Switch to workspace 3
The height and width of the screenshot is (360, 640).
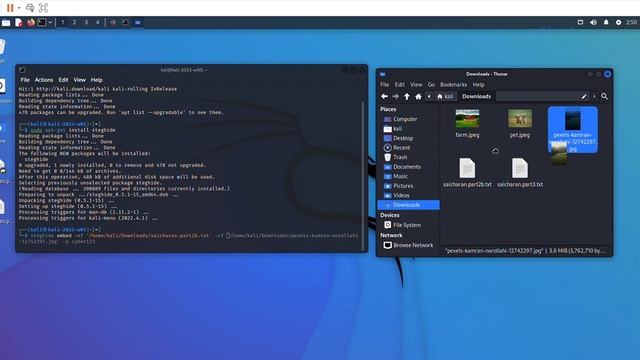86,22
